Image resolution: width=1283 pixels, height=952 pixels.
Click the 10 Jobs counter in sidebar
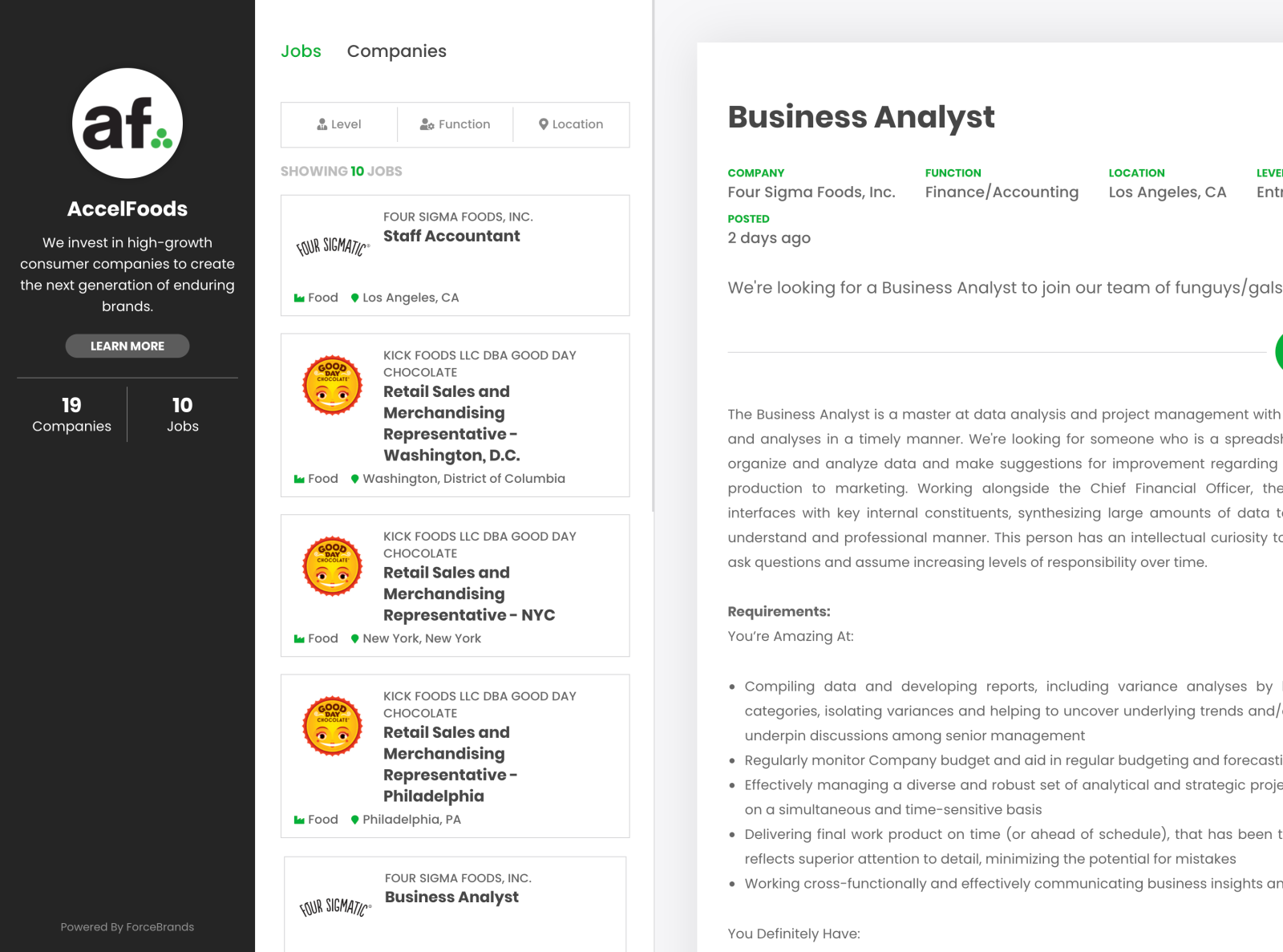pos(182,415)
